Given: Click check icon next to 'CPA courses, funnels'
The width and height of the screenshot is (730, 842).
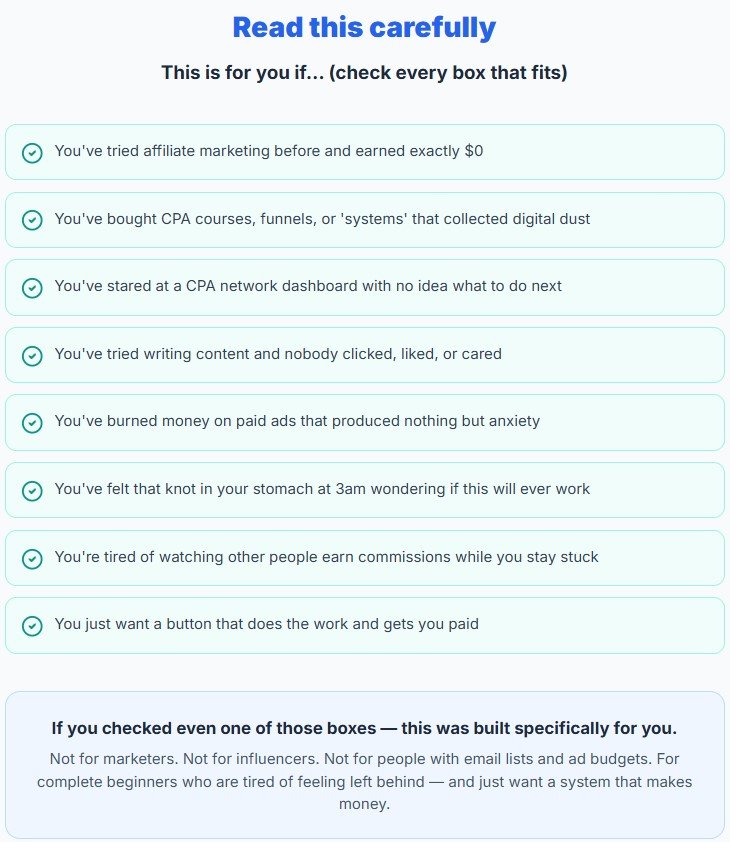Looking at the screenshot, I should [x=32, y=220].
